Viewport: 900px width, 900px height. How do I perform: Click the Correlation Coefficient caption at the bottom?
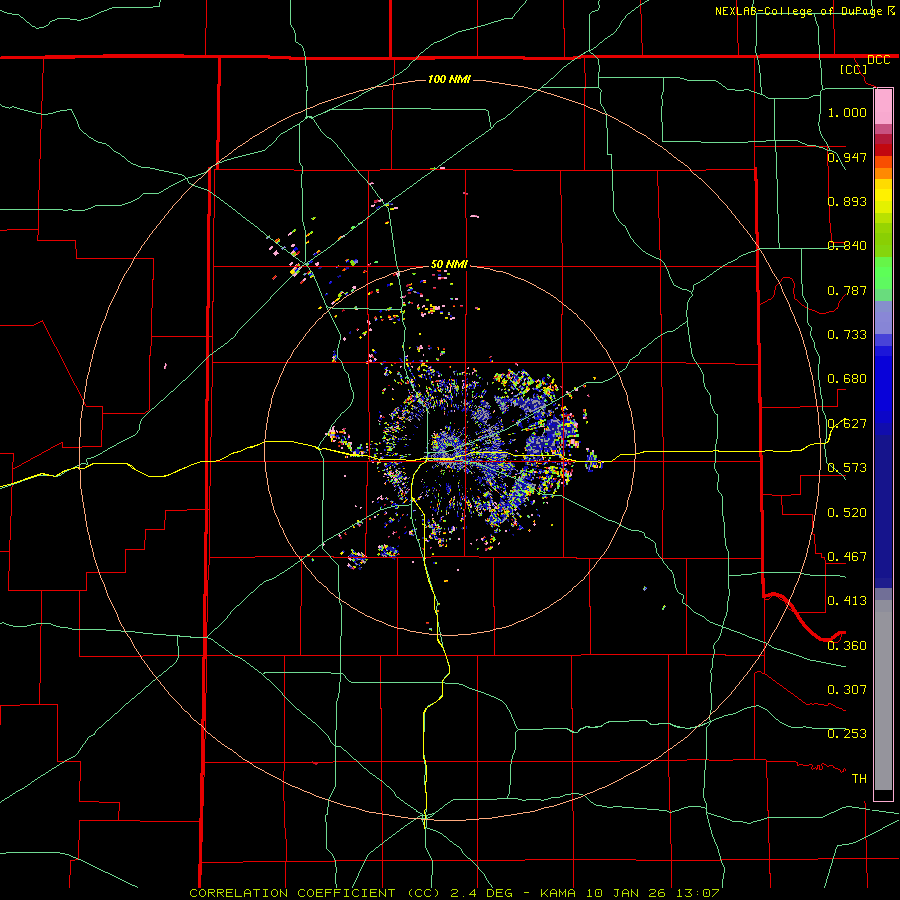tap(454, 893)
